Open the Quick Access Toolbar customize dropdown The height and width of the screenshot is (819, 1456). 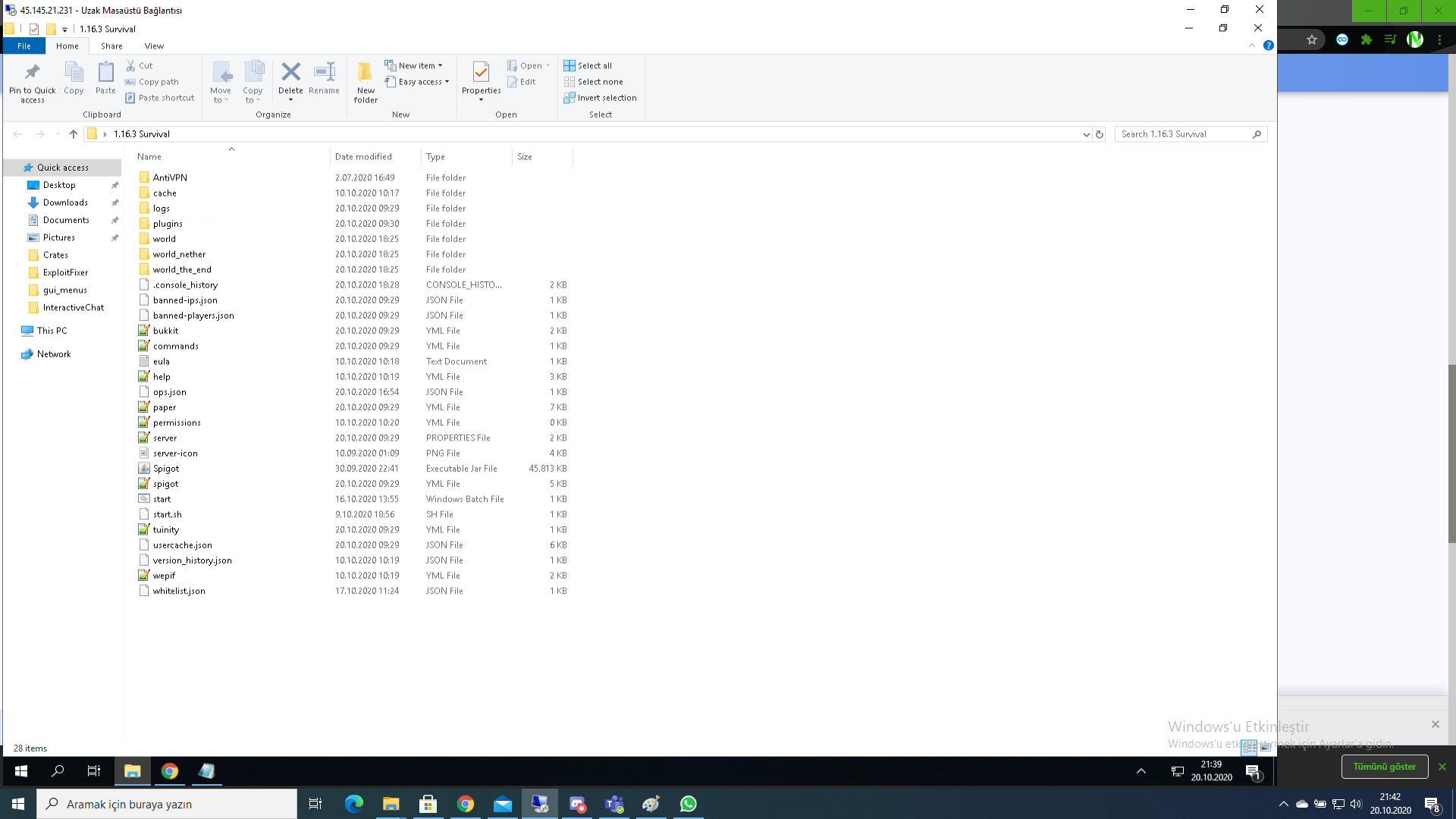pyautogui.click(x=64, y=30)
